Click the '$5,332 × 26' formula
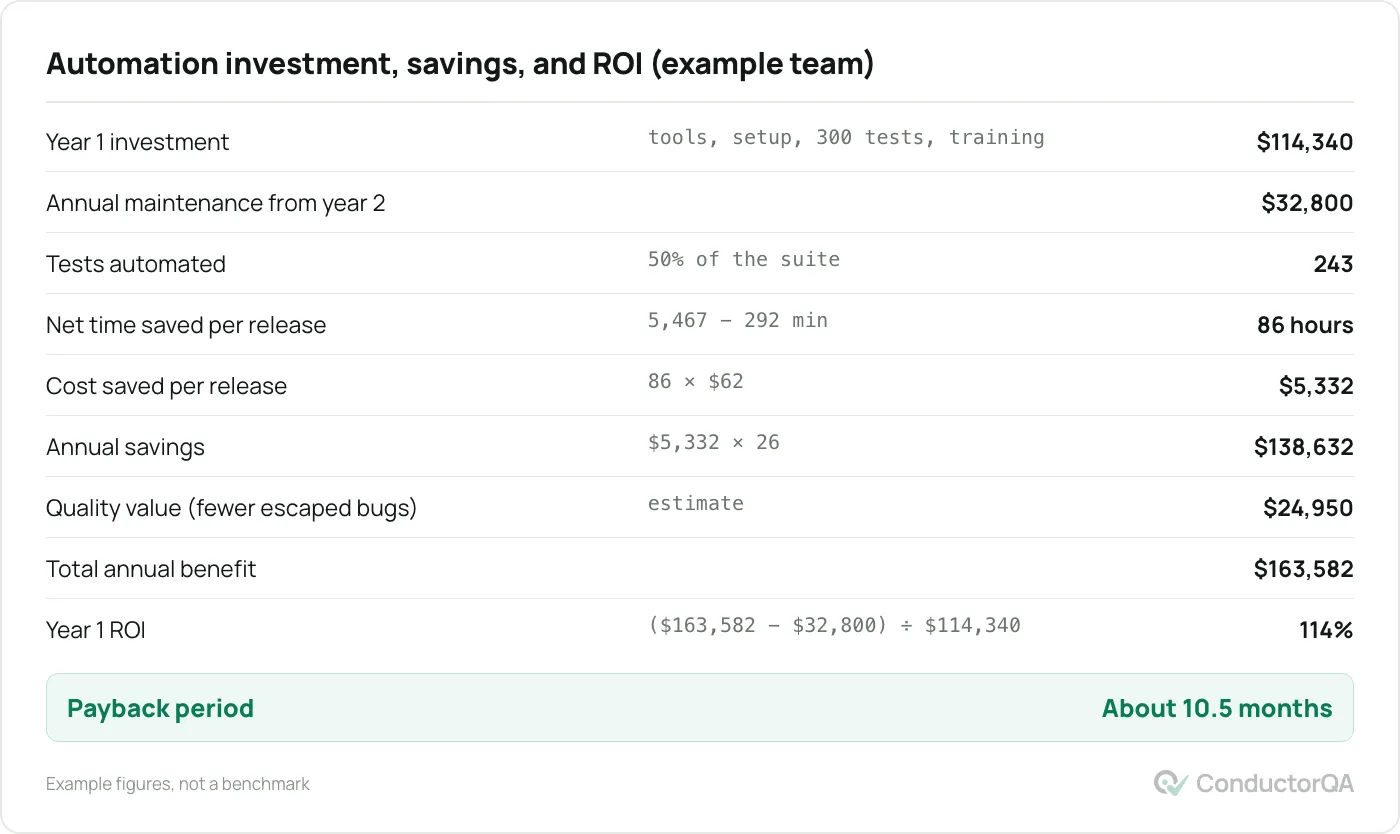The height and width of the screenshot is (834, 1400). 714,442
